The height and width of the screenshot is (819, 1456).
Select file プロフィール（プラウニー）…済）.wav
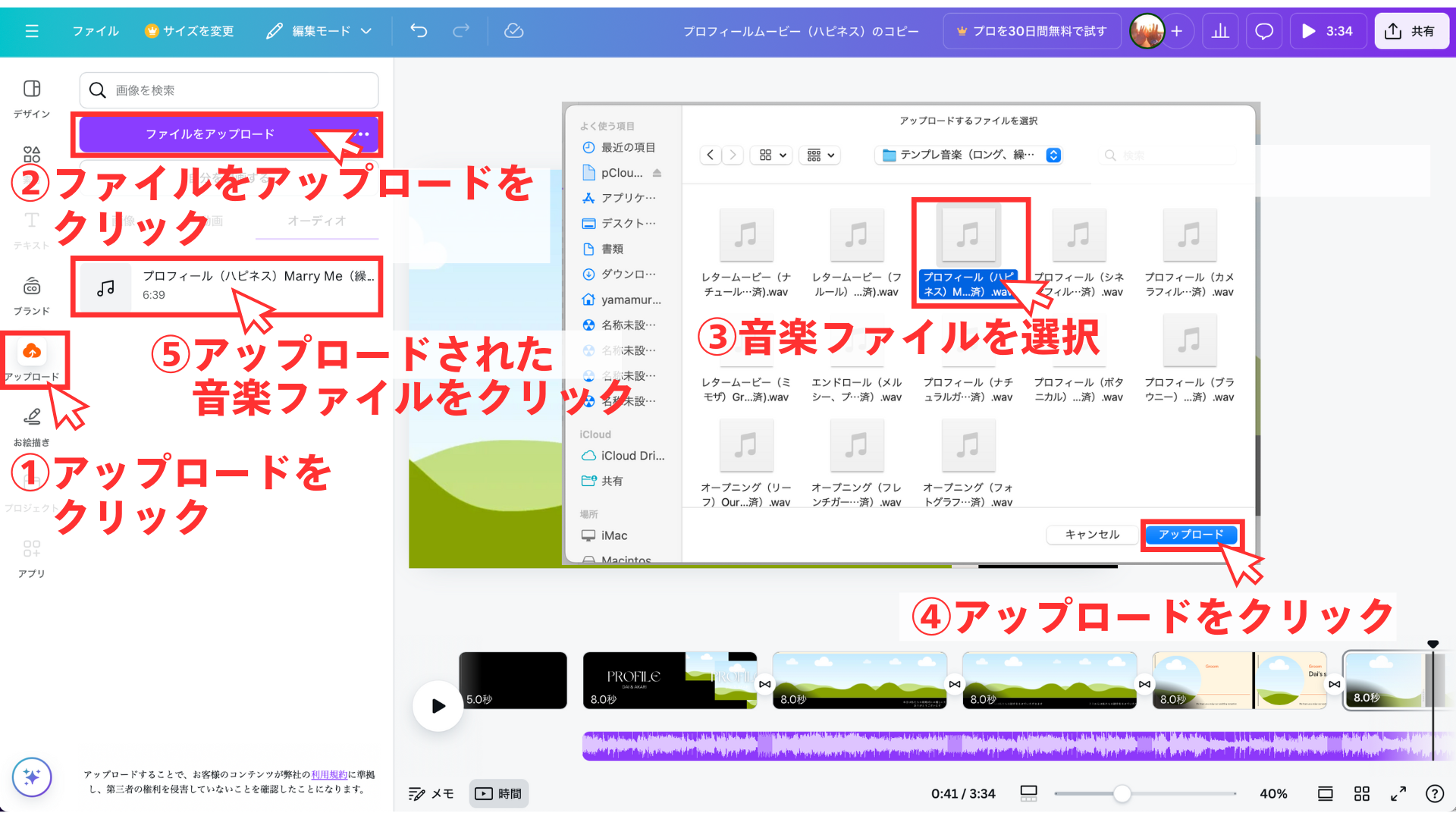[1189, 359]
